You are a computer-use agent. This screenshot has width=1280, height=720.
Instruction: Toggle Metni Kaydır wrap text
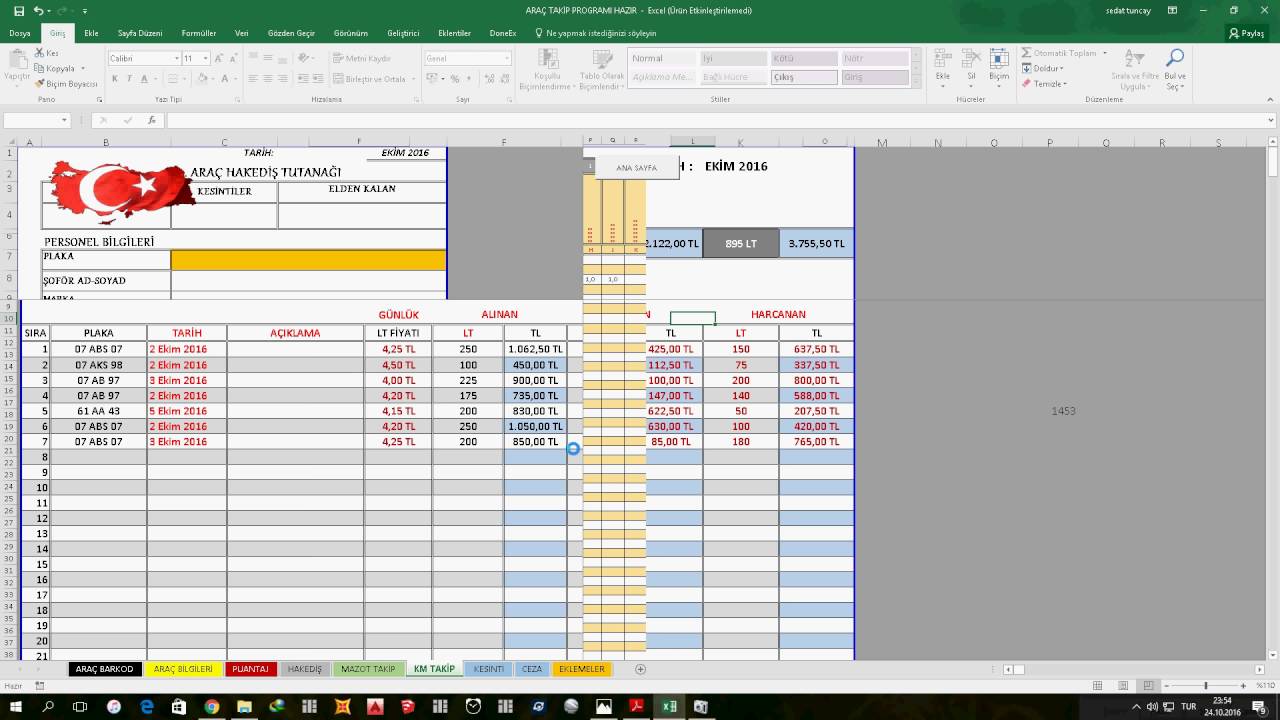pyautogui.click(x=361, y=58)
